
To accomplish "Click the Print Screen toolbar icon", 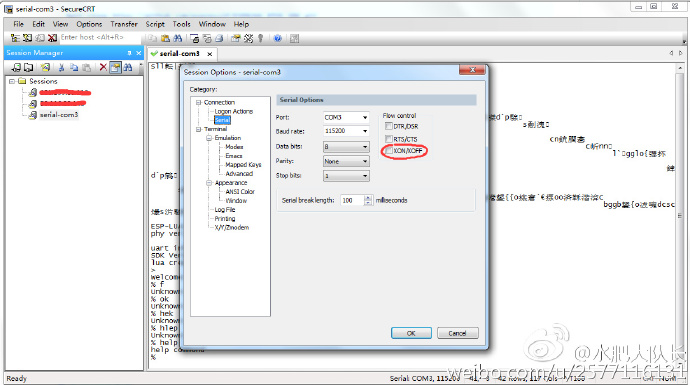I will click(x=195, y=39).
